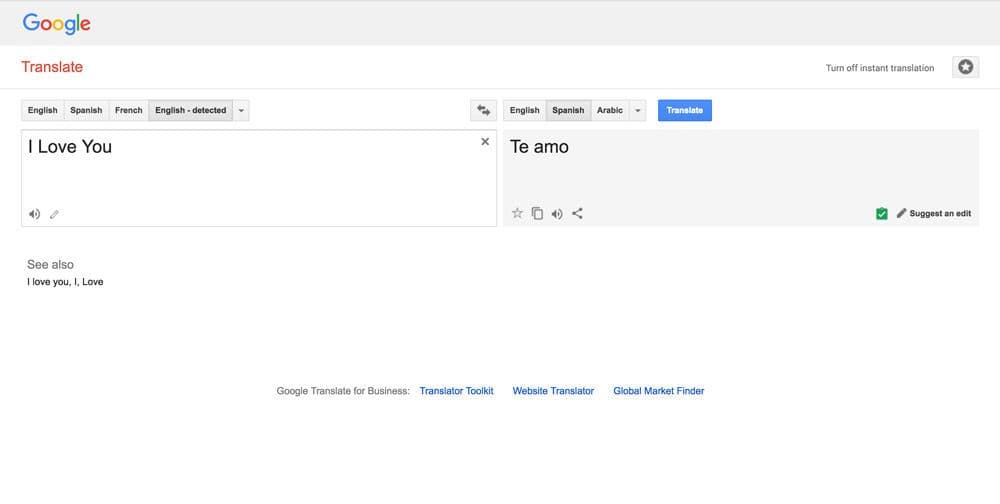Image resolution: width=1000 pixels, height=504 pixels.
Task: Open the Translator Toolkit link
Action: click(457, 391)
